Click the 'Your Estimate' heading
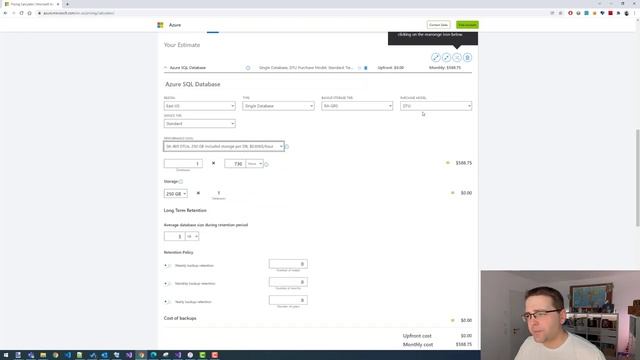Screen dimensions: 640x360 [x=182, y=45]
